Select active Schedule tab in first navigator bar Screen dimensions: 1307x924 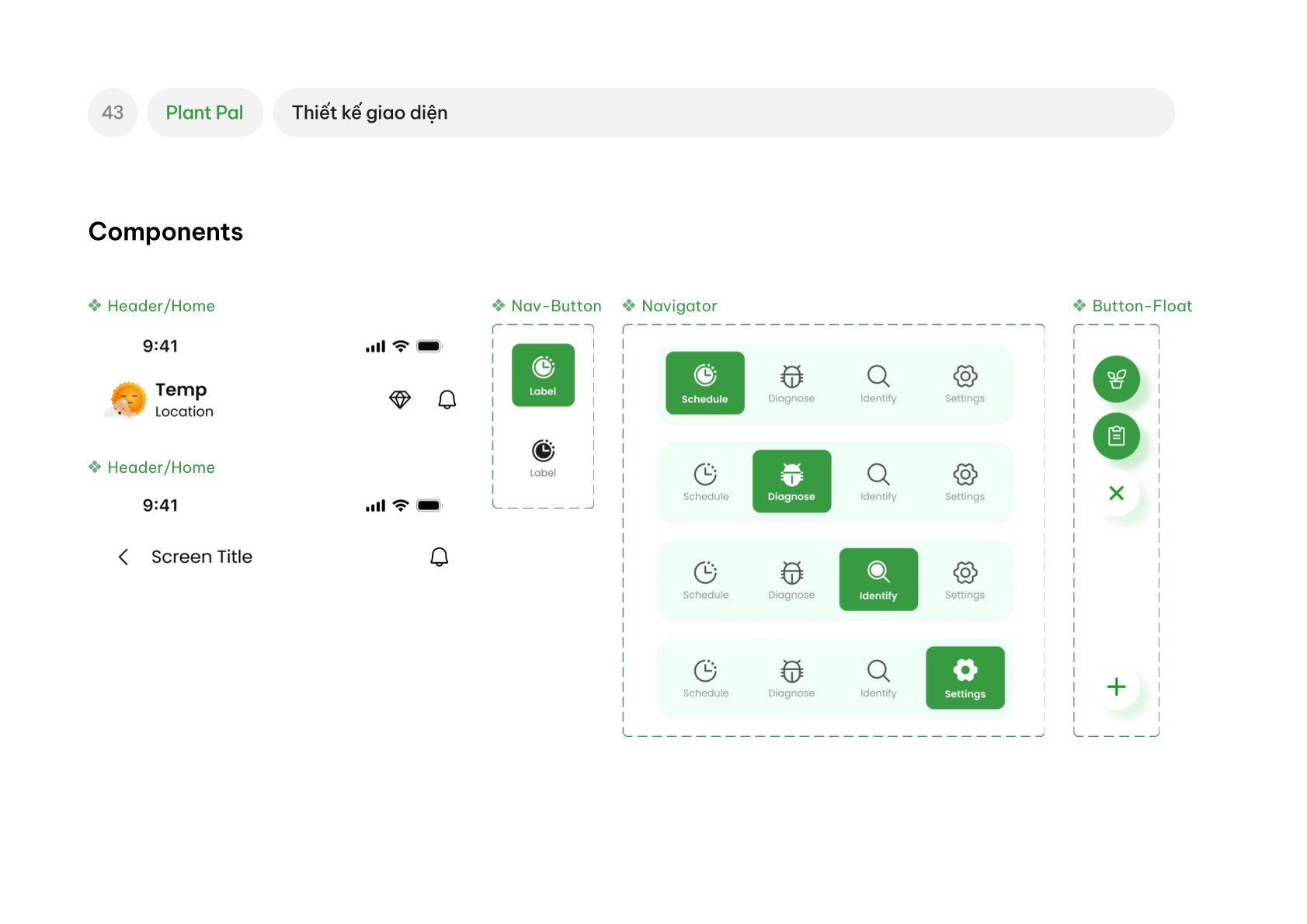coord(705,383)
